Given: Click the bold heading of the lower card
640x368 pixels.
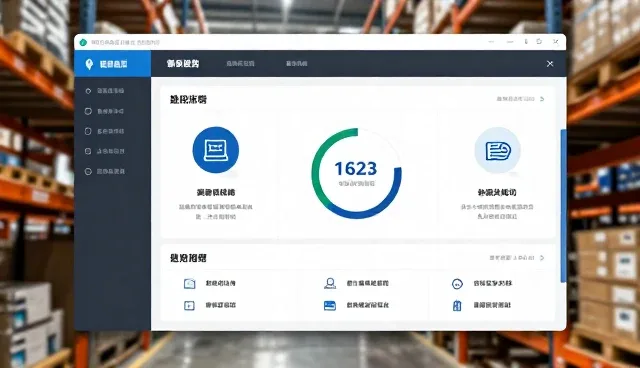Looking at the screenshot, I should click(x=188, y=258).
